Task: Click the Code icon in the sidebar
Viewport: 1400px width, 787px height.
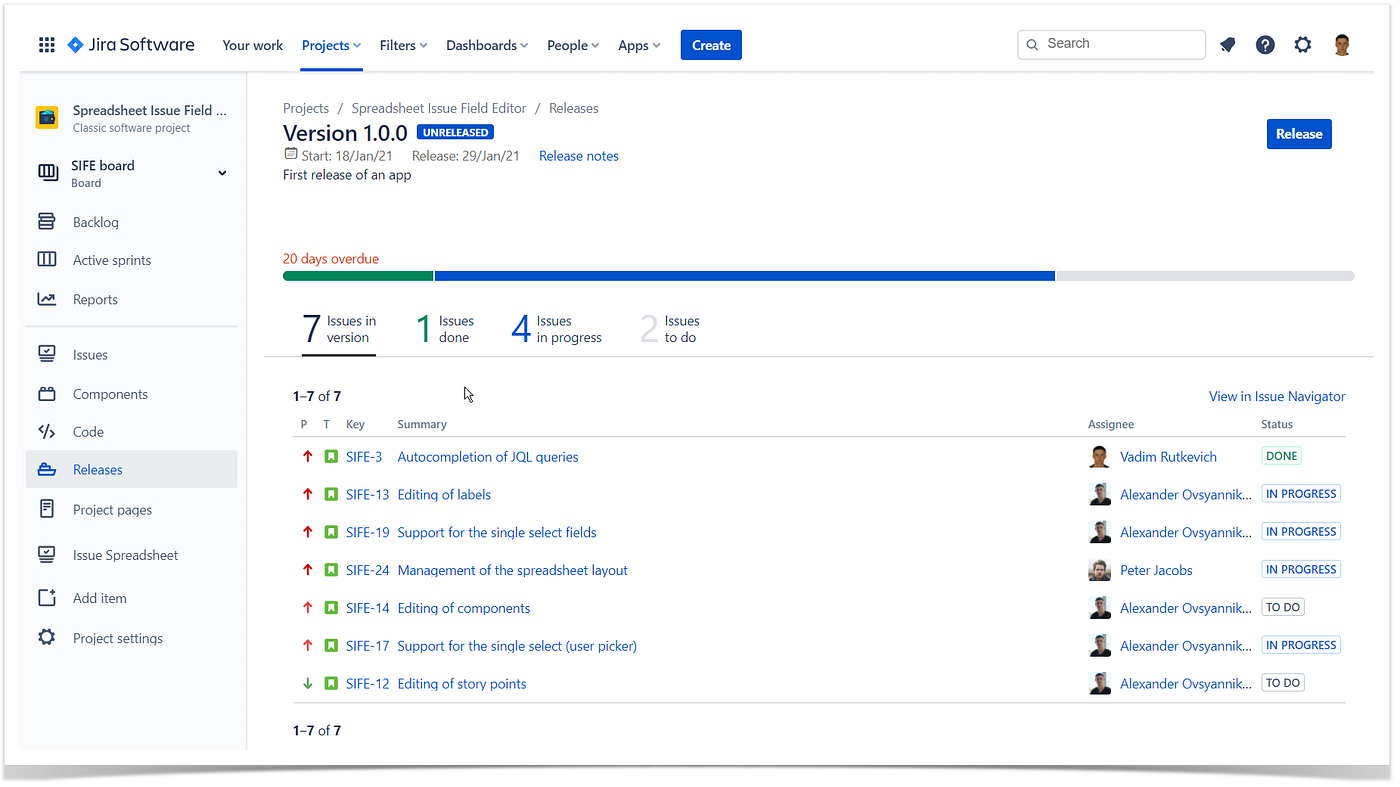Action: point(47,432)
